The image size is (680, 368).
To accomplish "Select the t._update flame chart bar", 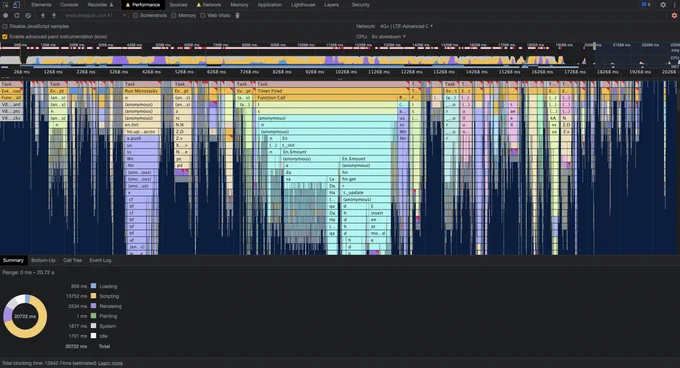I will click(366, 192).
